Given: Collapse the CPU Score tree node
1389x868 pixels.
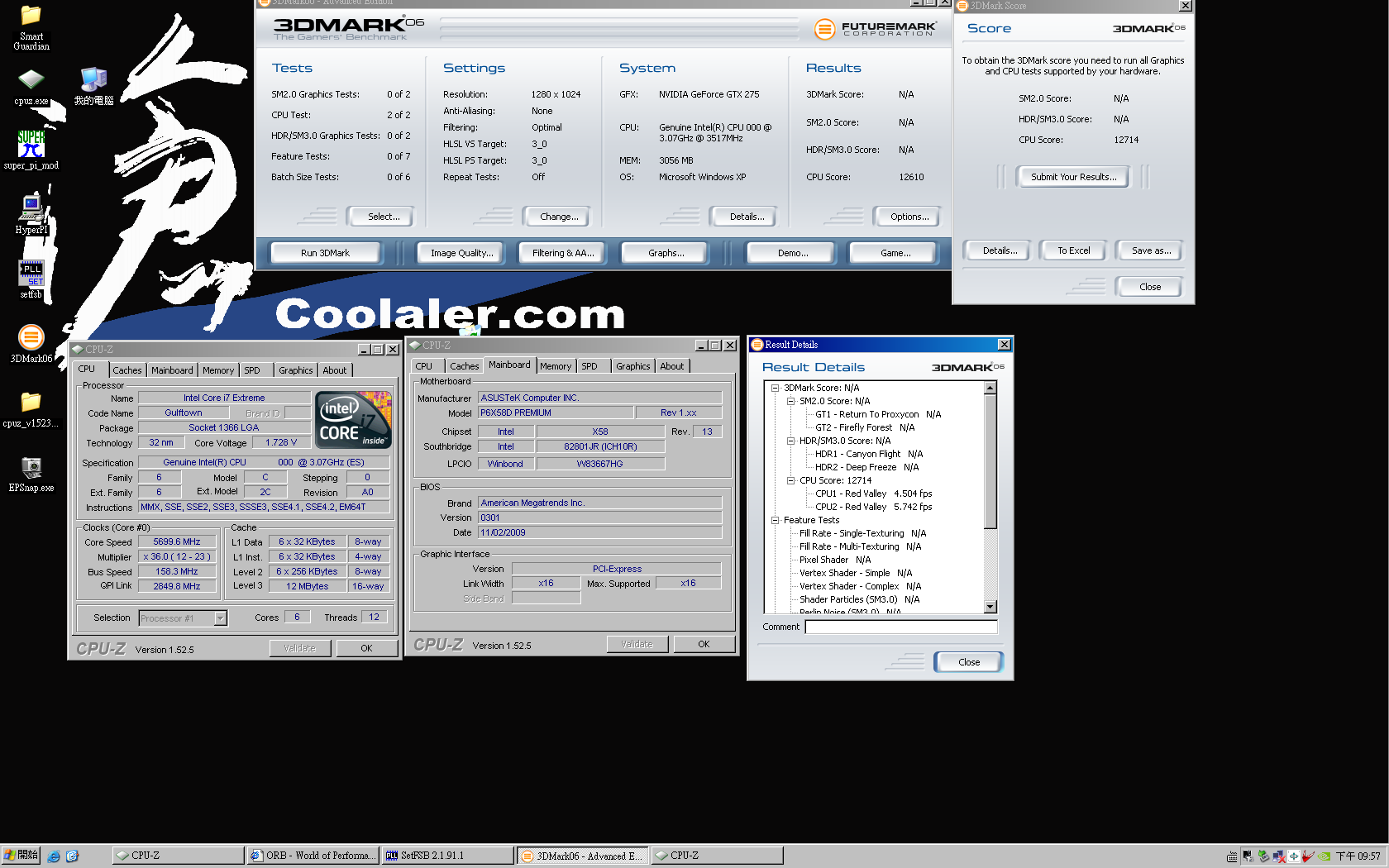Looking at the screenshot, I should 790,480.
